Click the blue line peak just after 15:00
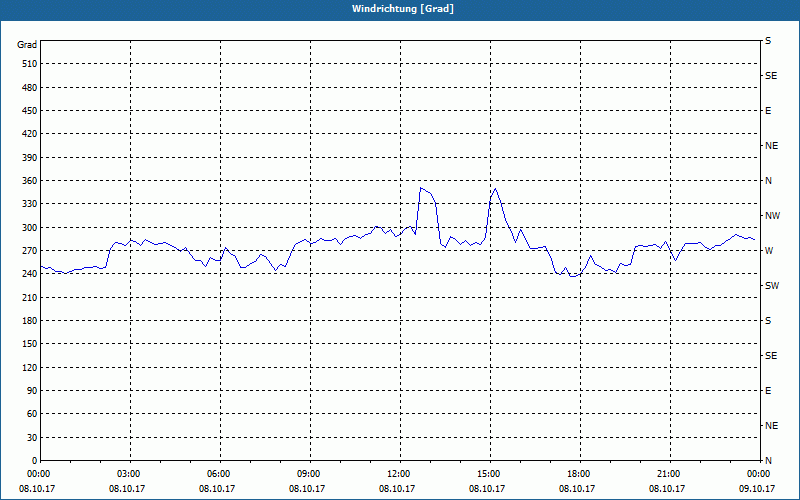Screen dimensions: 800x500 [x=495, y=189]
